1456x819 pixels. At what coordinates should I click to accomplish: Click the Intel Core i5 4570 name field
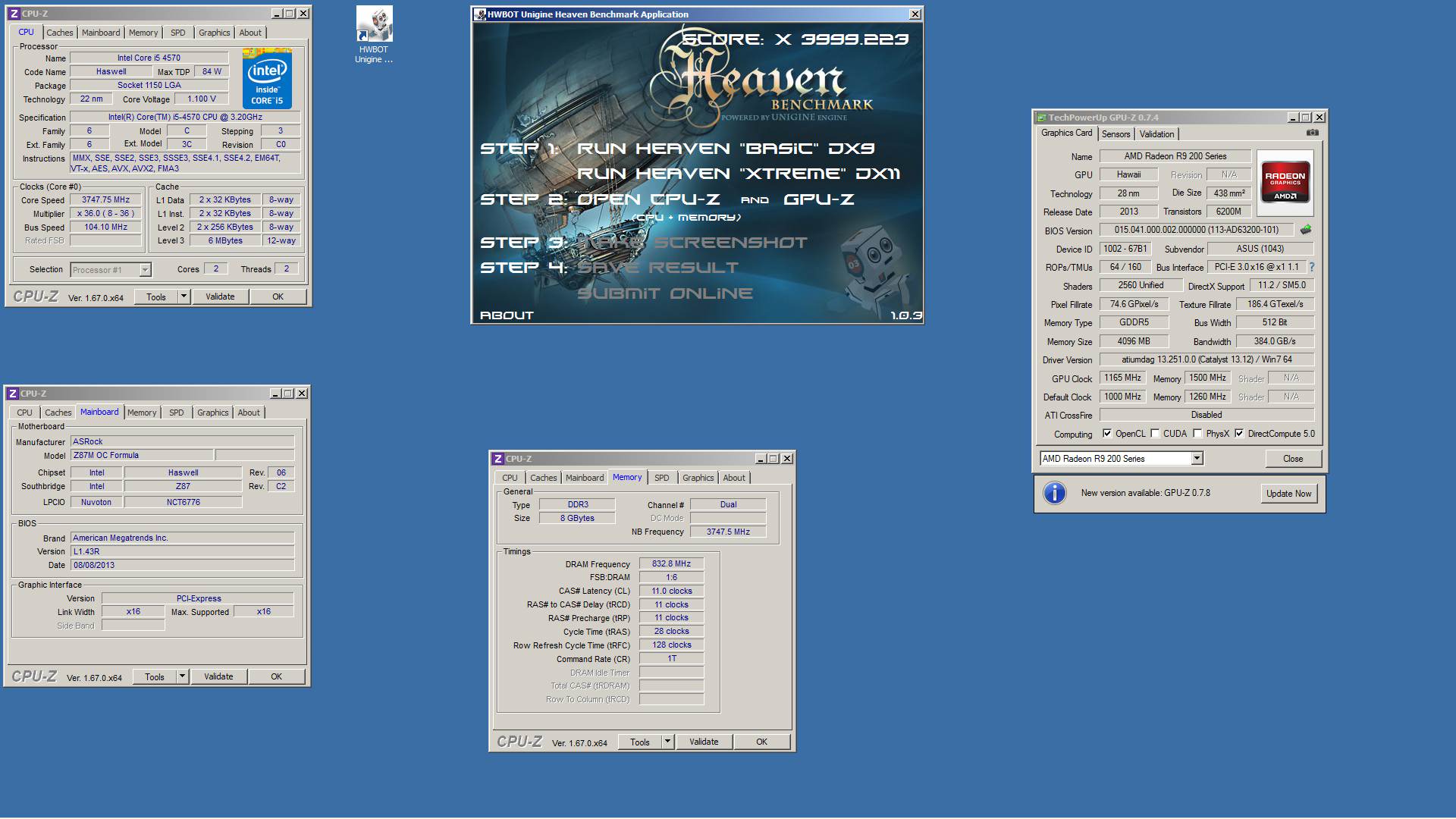click(x=149, y=58)
